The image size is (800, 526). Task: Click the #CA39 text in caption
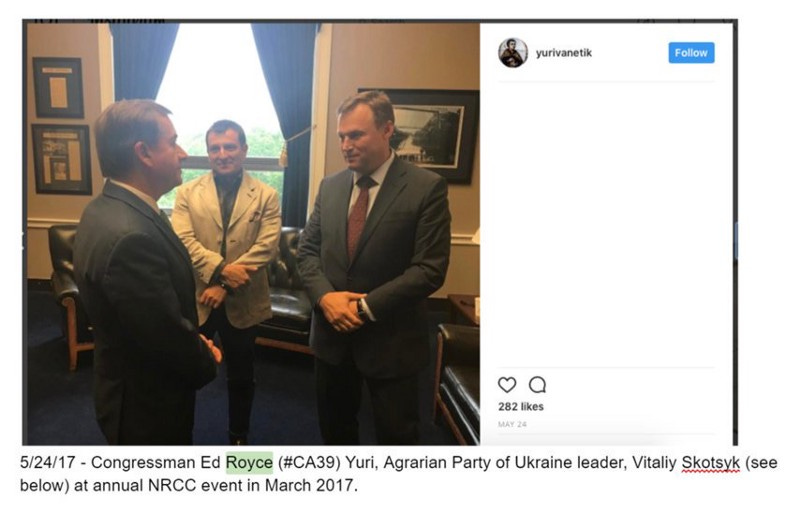(310, 463)
